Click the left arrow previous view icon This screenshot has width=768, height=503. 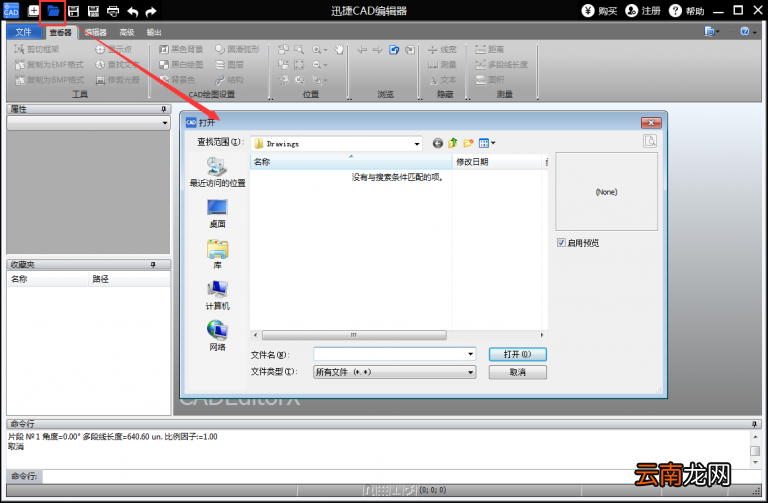click(362, 49)
